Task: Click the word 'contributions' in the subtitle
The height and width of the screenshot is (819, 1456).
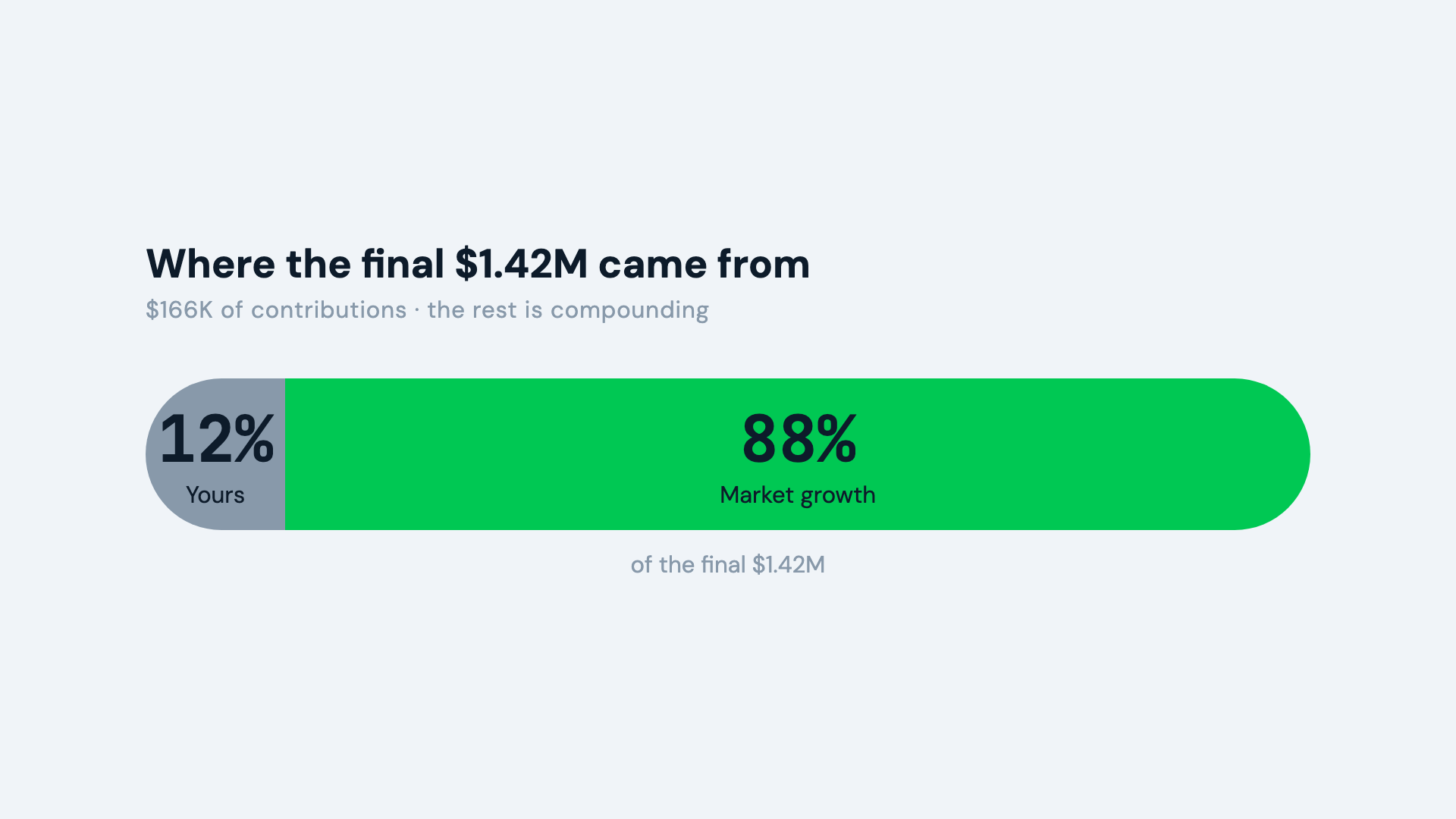Action: 329,309
